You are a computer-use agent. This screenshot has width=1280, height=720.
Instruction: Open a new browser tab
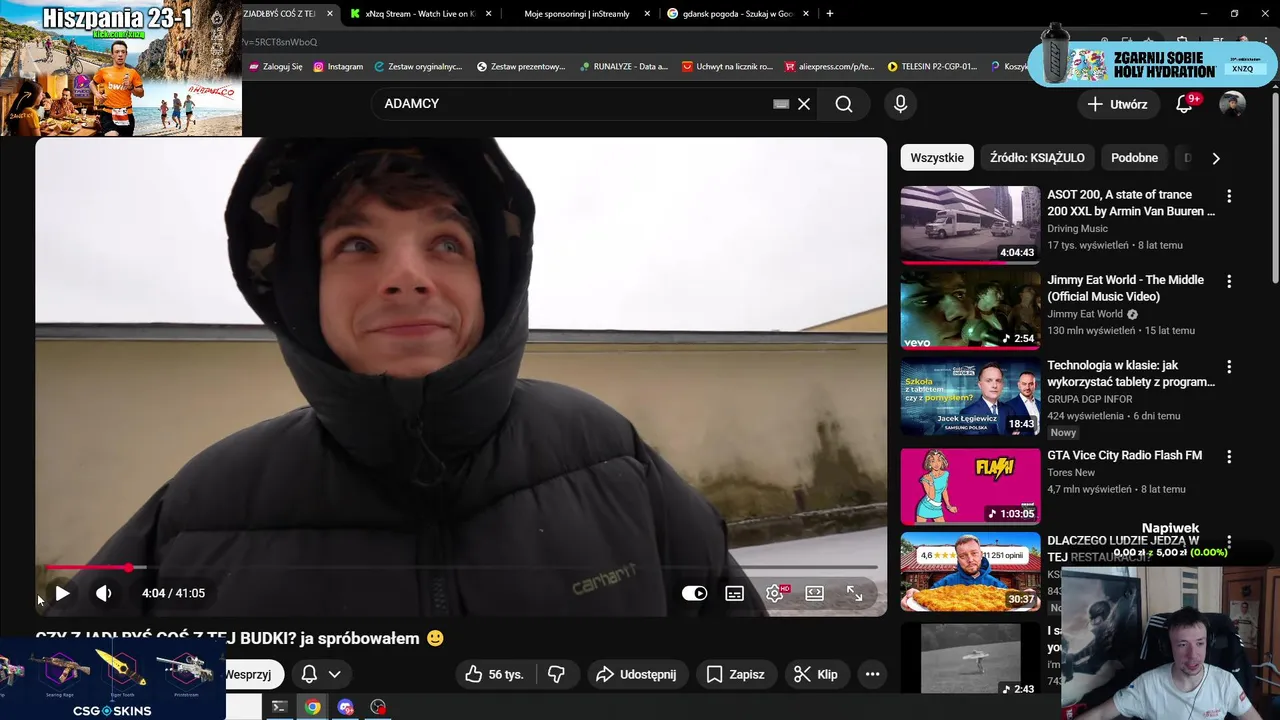830,14
